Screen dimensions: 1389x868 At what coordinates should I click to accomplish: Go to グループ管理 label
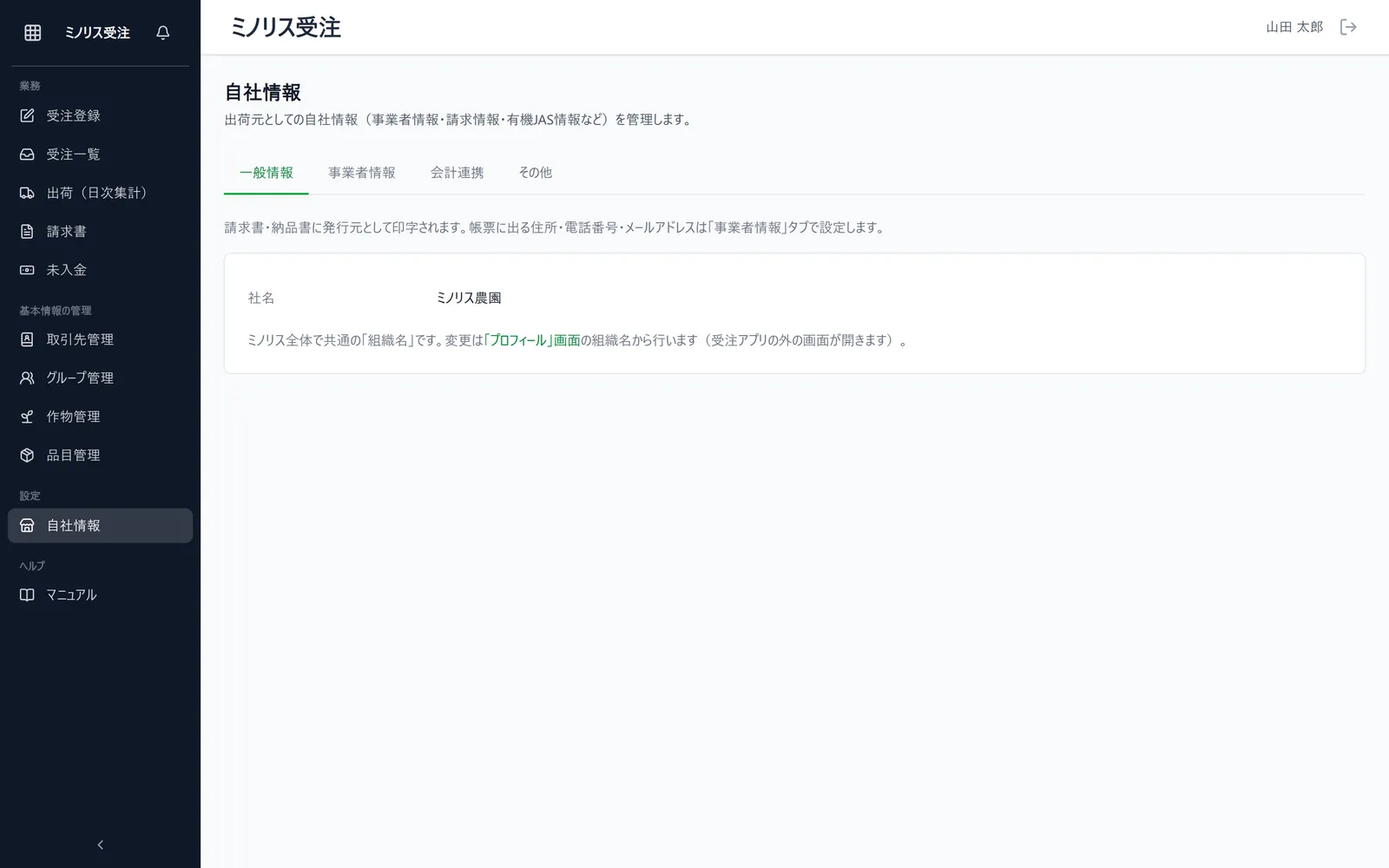[81, 378]
